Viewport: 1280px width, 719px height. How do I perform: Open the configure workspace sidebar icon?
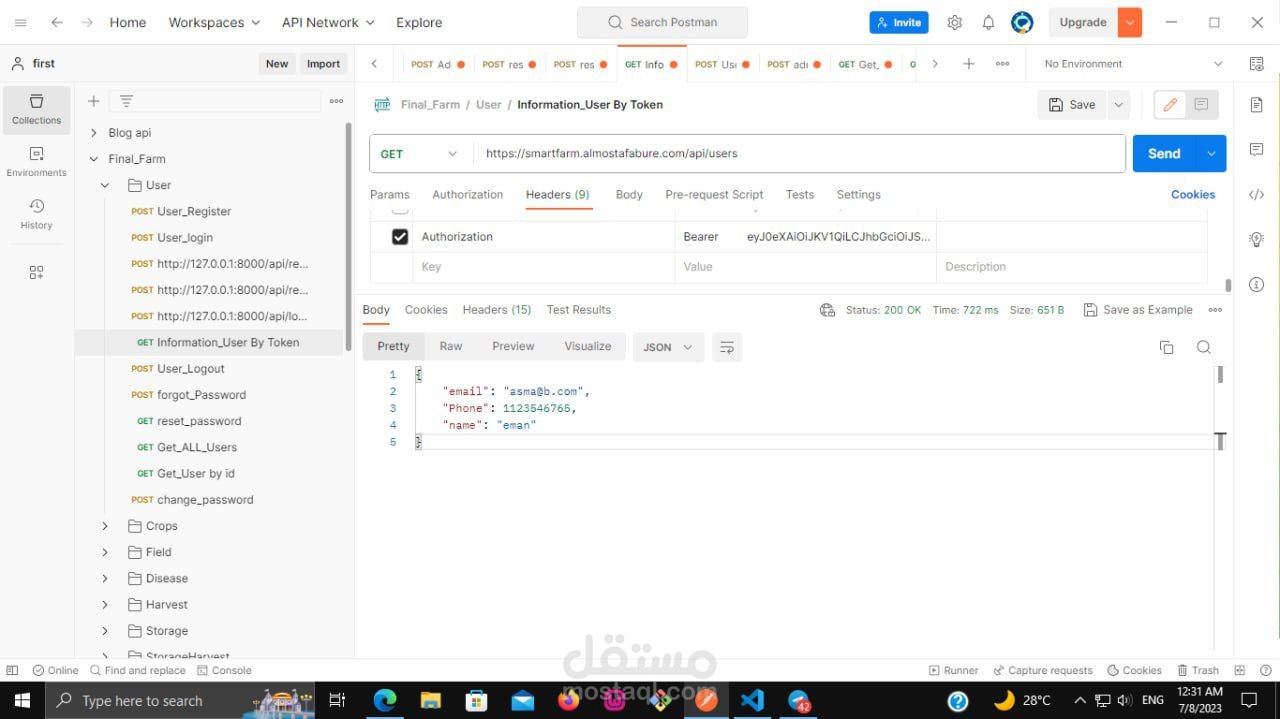[x=37, y=272]
